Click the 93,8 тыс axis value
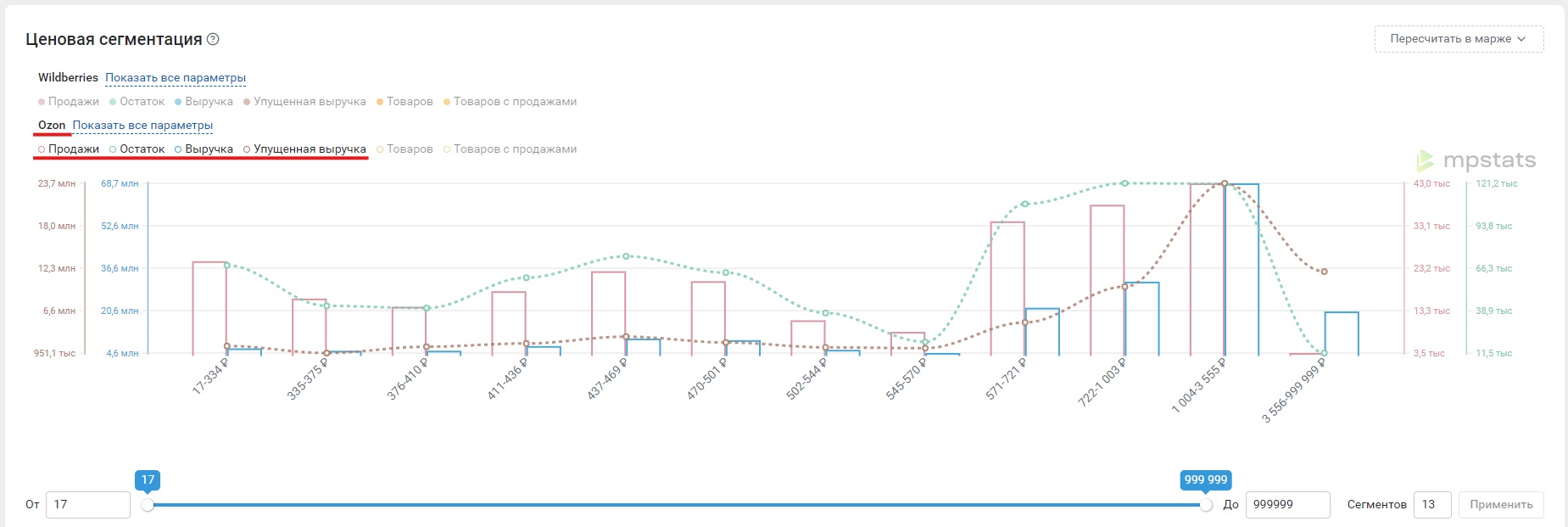The height and width of the screenshot is (527, 1568). point(1494,226)
